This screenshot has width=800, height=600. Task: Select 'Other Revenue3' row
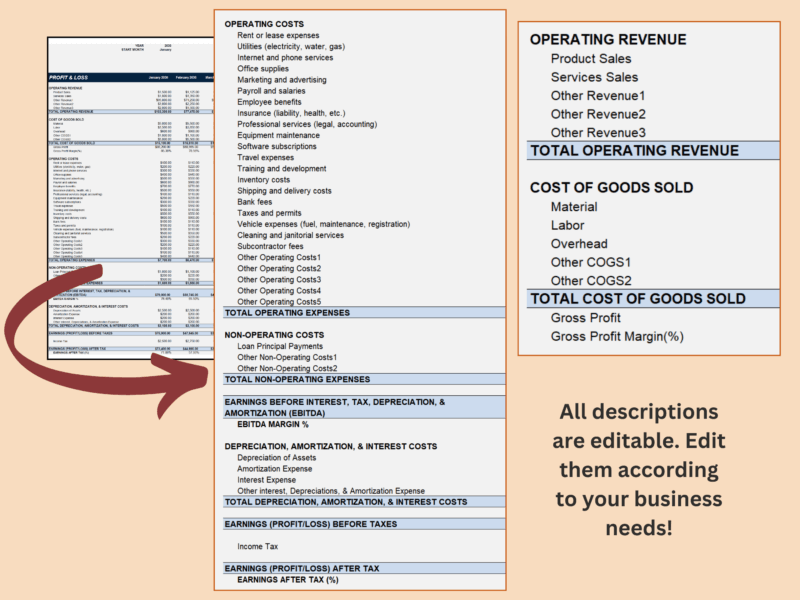[x=598, y=133]
